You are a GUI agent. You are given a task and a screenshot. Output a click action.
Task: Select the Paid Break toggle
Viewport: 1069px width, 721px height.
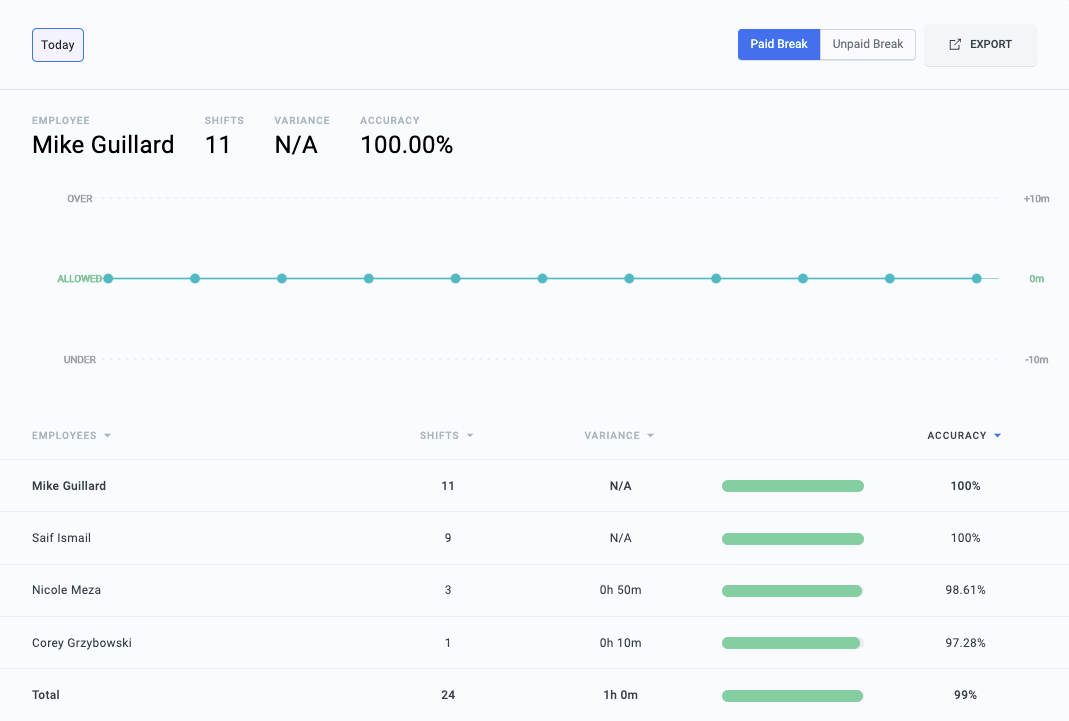(778, 45)
